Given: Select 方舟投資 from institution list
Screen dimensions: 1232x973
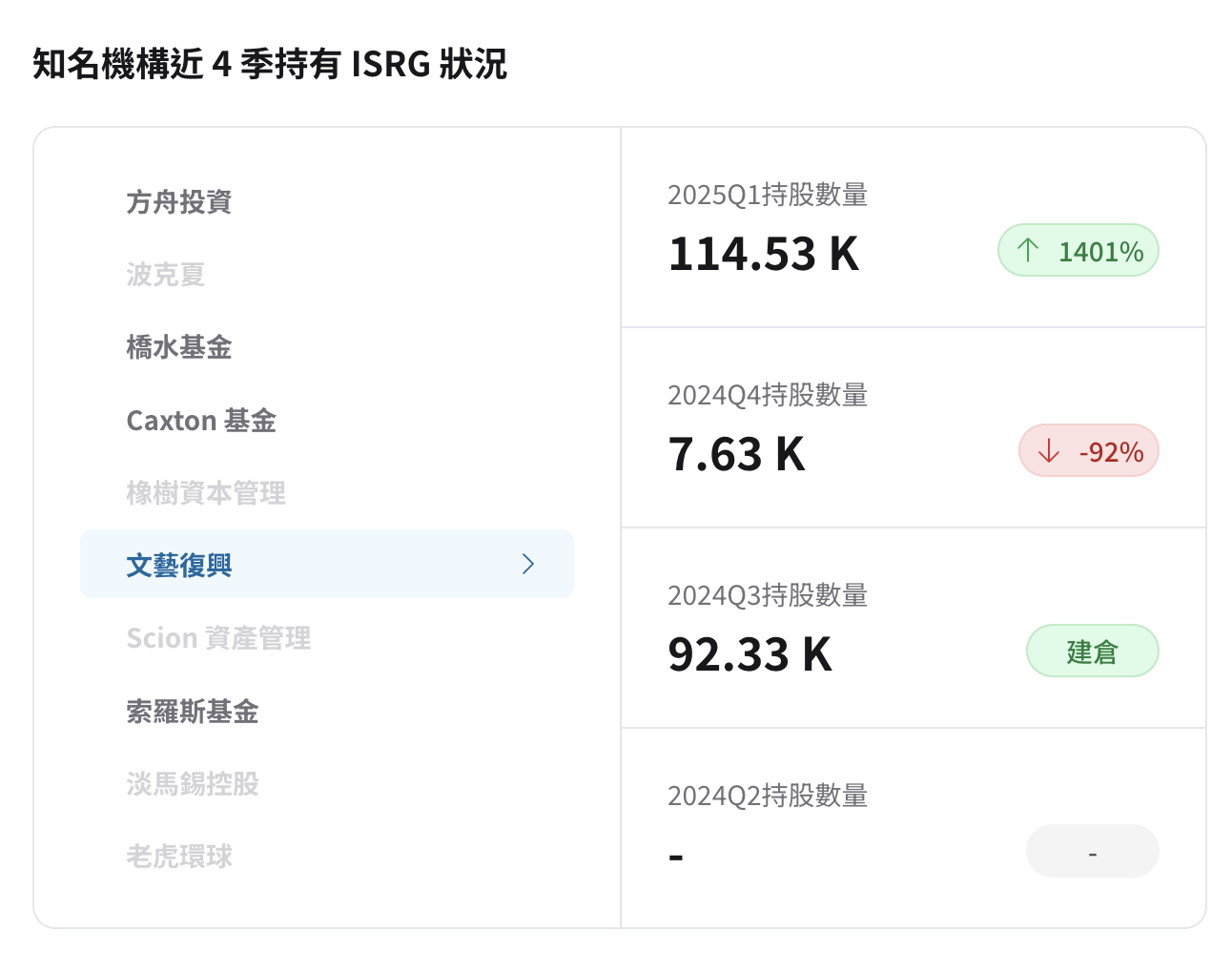Looking at the screenshot, I should tap(179, 202).
